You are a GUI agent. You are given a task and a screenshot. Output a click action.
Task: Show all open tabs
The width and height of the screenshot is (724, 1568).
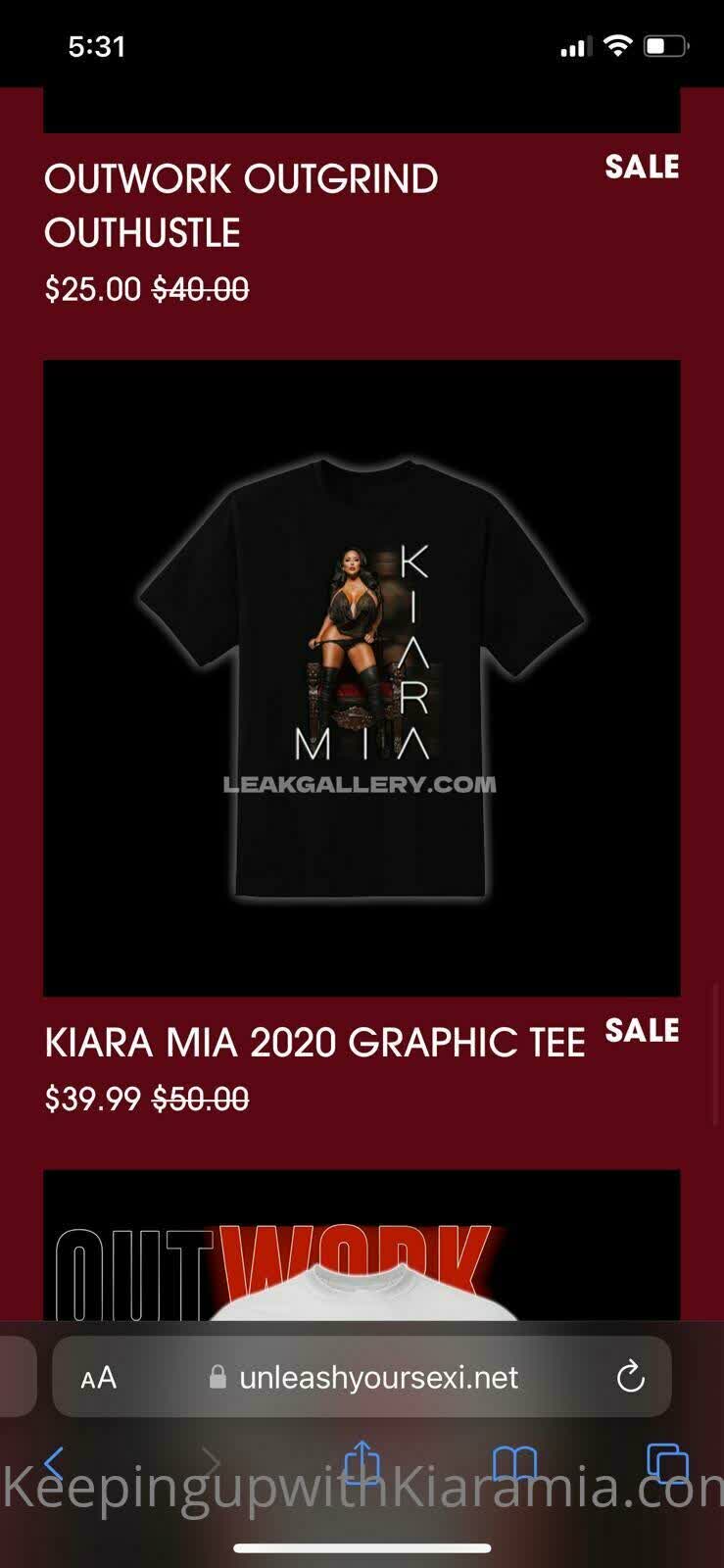point(667,1464)
